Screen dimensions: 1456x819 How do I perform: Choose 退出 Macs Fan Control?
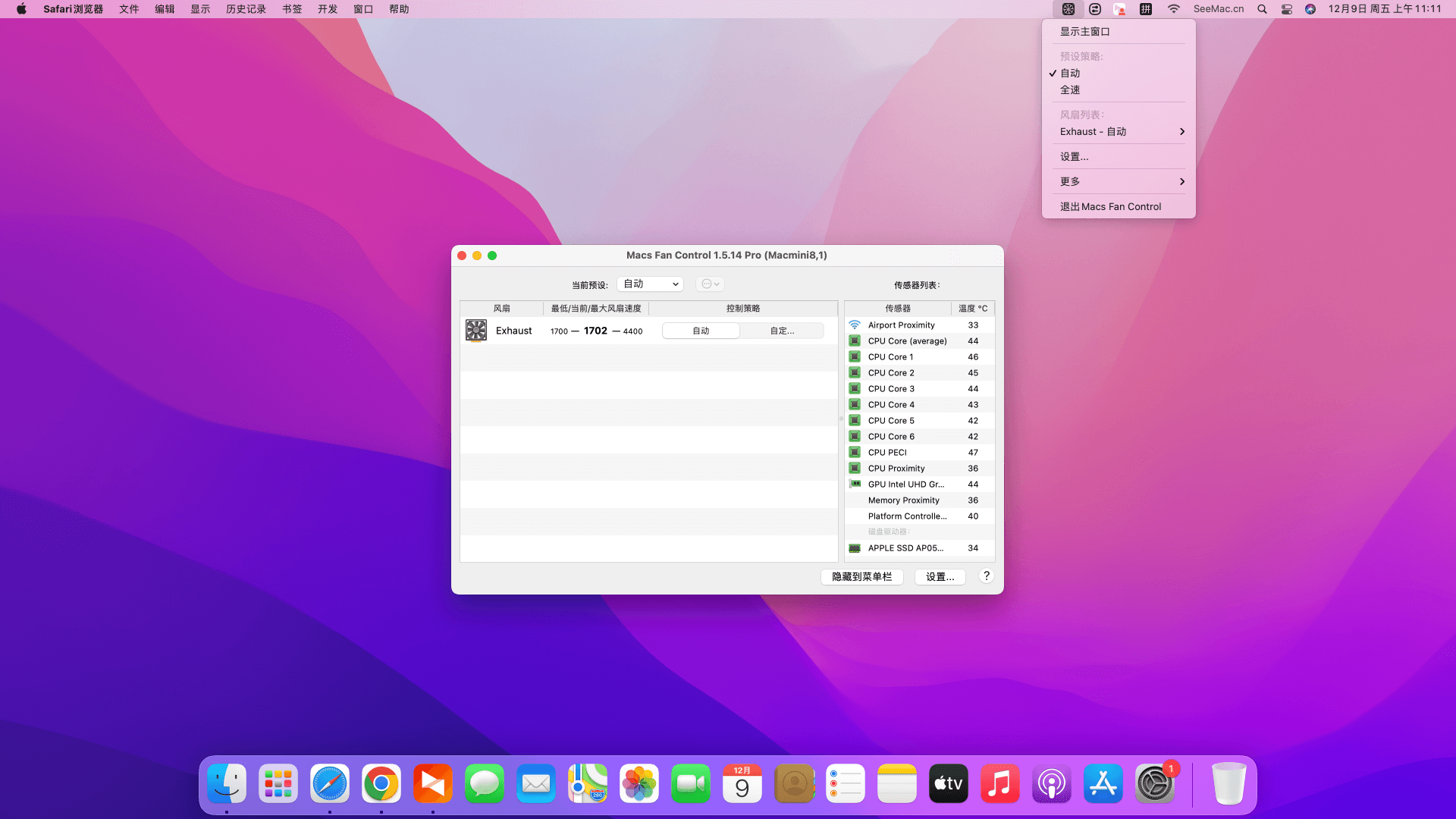point(1119,207)
